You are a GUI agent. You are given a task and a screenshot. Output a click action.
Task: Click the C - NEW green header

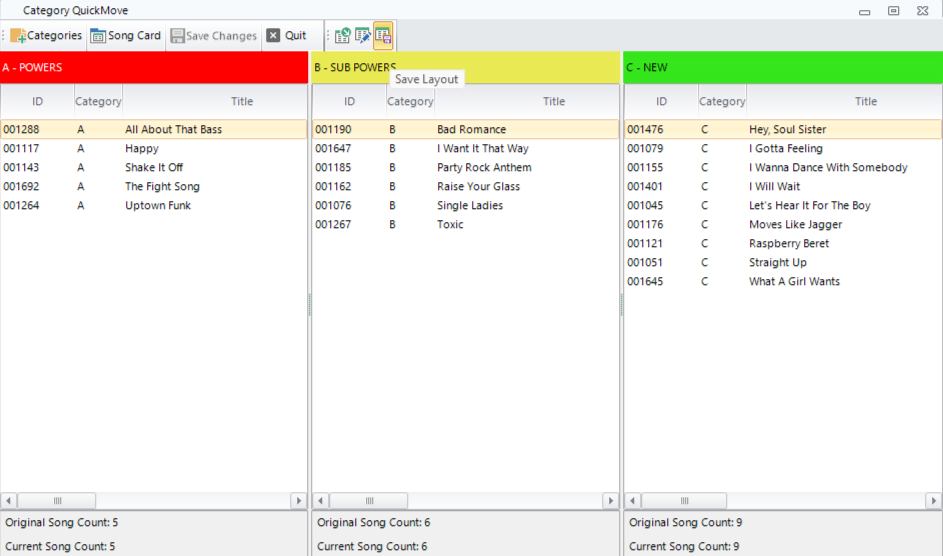pos(782,68)
